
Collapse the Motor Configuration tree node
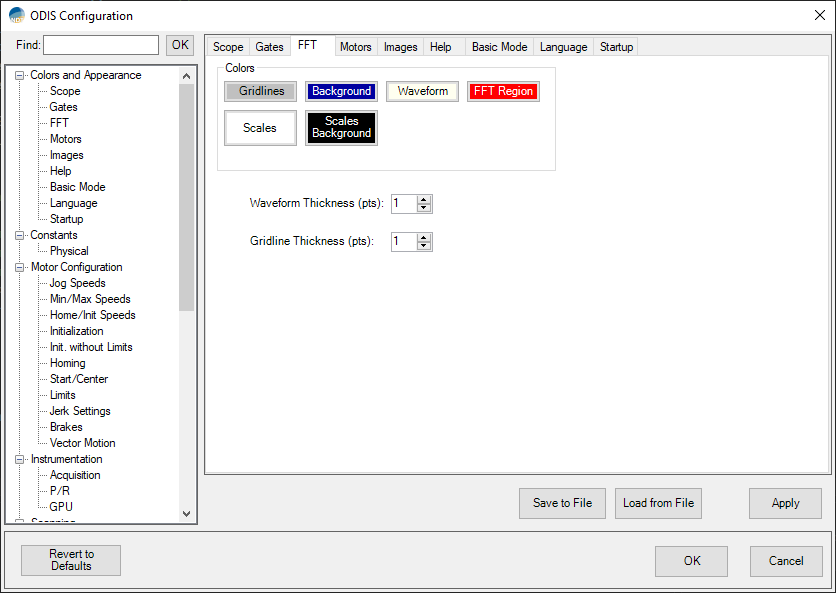tap(20, 267)
